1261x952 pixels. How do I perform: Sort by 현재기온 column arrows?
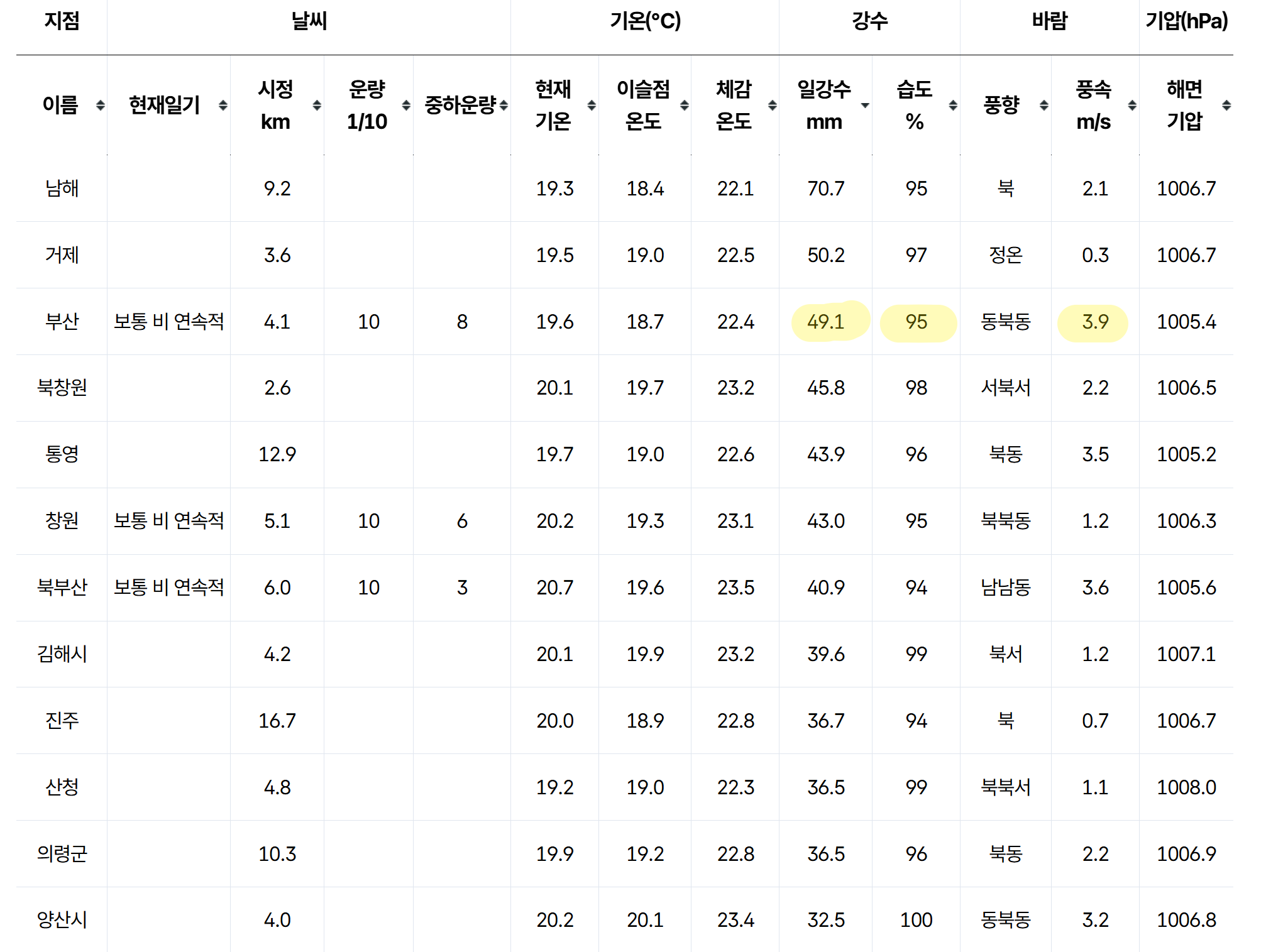tap(592, 106)
